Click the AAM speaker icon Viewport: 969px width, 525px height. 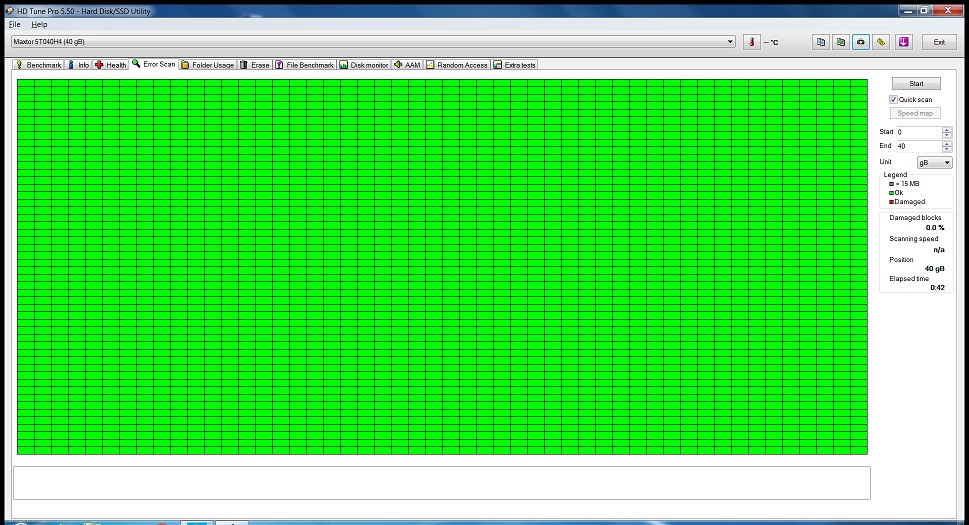pos(398,65)
